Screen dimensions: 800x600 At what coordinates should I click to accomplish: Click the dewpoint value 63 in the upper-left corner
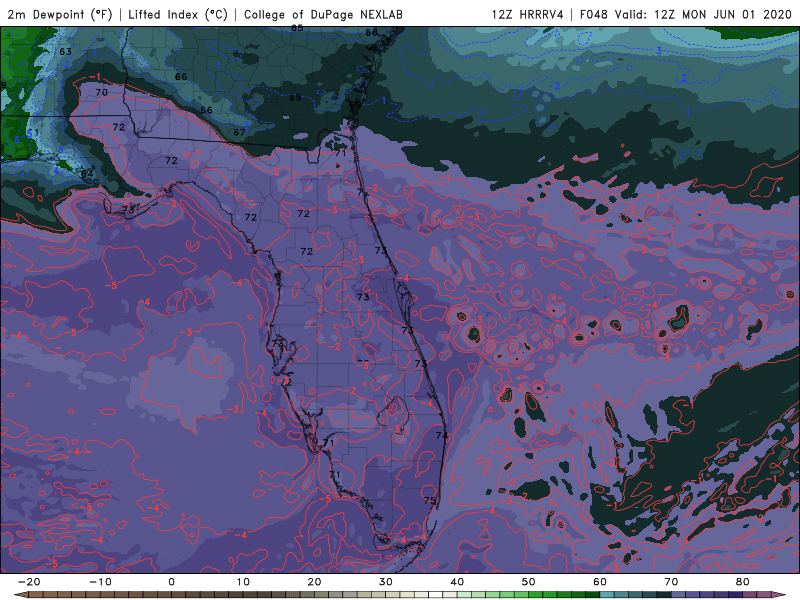tap(65, 52)
